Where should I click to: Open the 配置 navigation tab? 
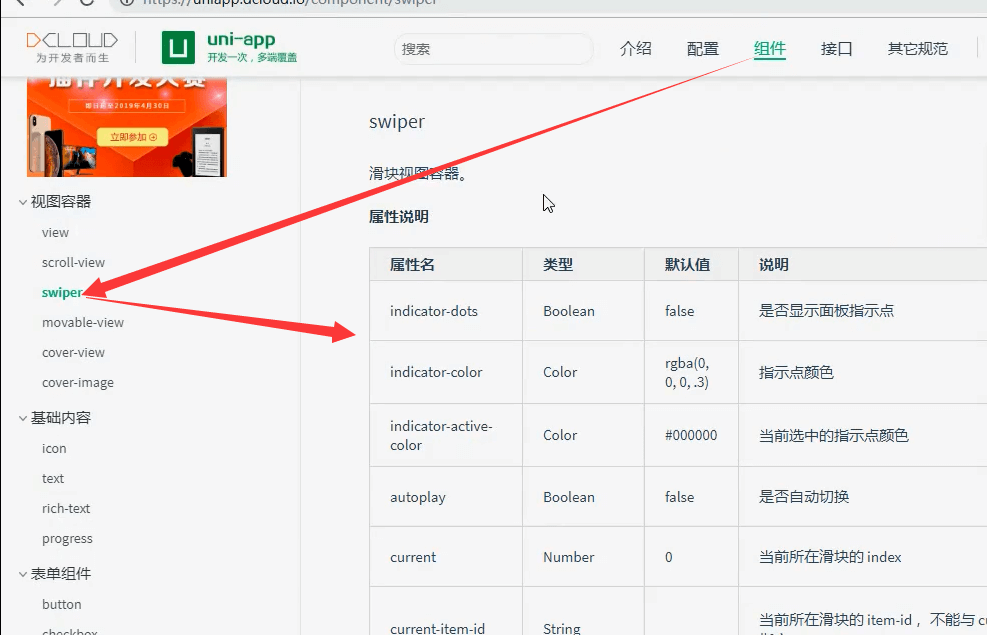click(x=702, y=48)
